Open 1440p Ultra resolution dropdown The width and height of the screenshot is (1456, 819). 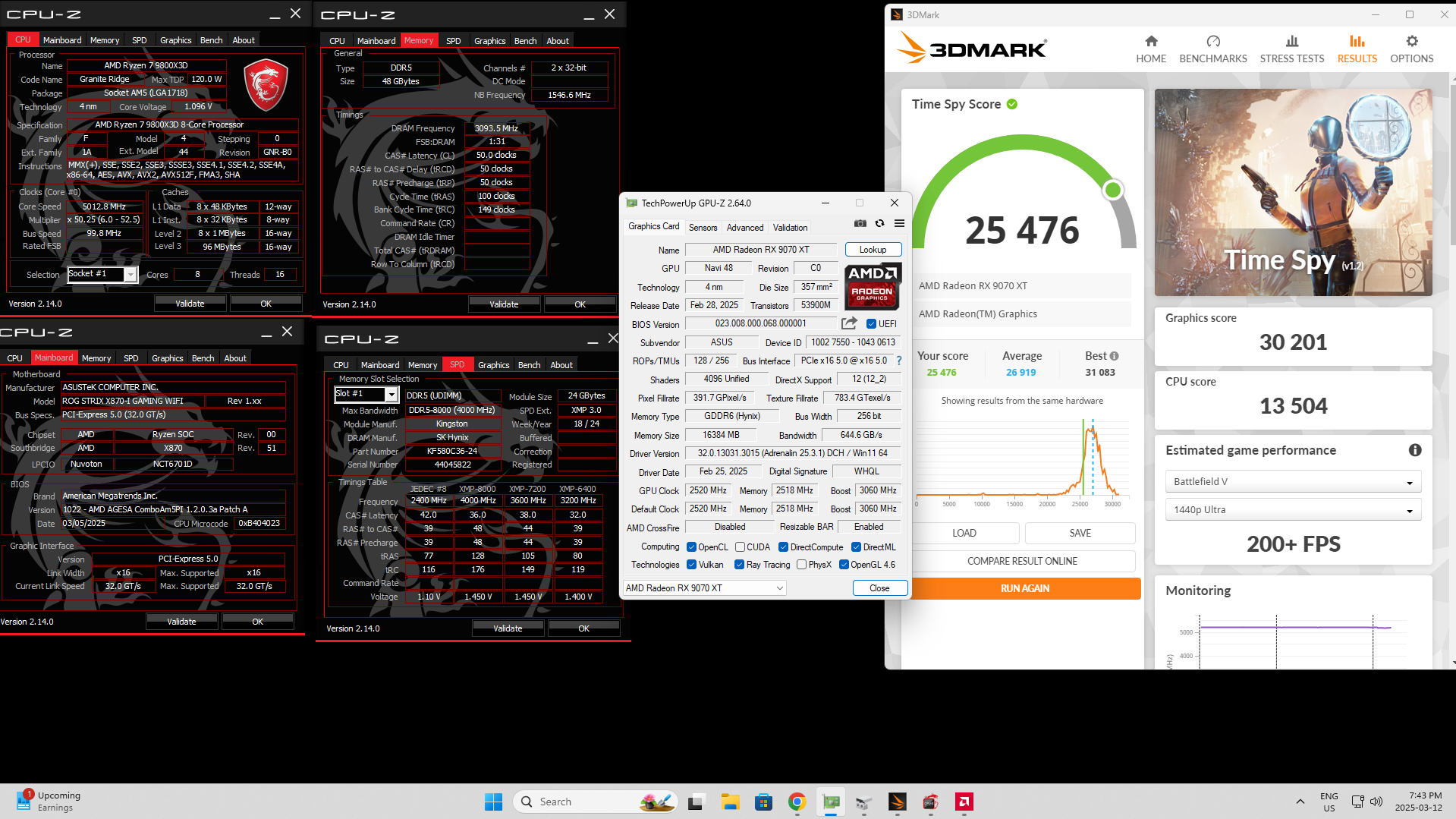(1293, 509)
